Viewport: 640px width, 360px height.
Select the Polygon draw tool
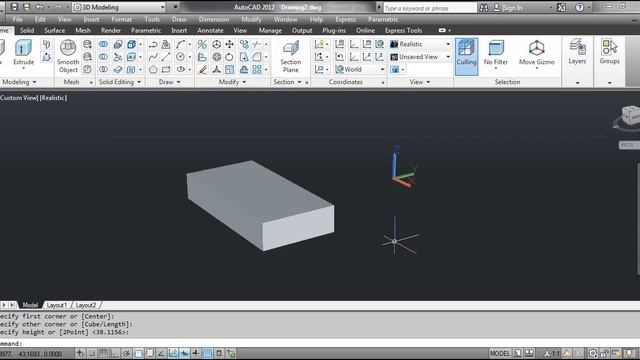pos(153,69)
